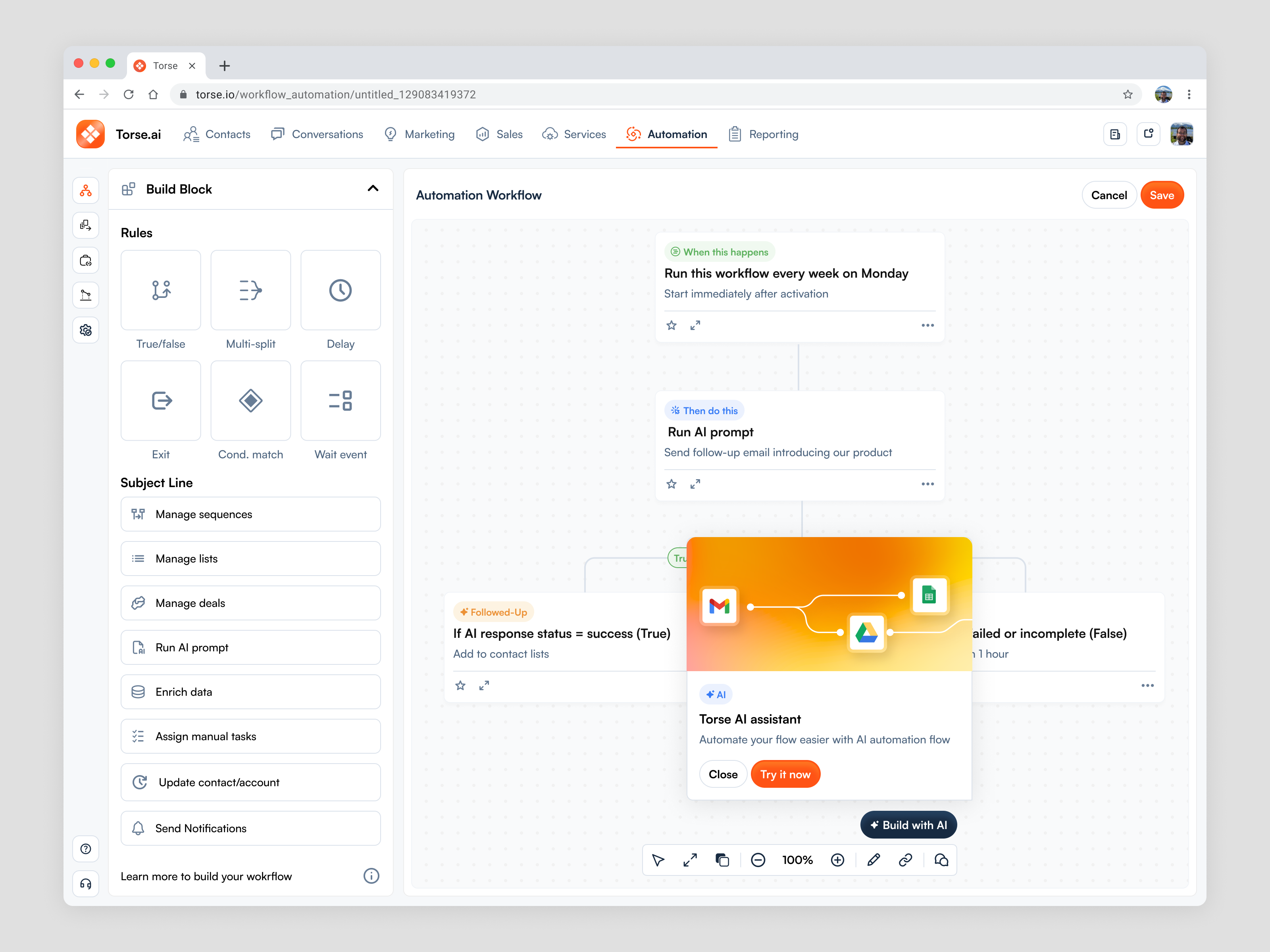Screen dimensions: 1270x952
Task: Expand the Followed-Up condition card
Action: [x=484, y=686]
